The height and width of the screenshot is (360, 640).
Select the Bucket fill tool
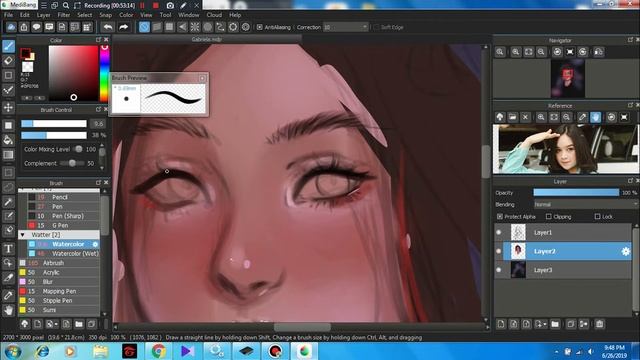tap(9, 140)
